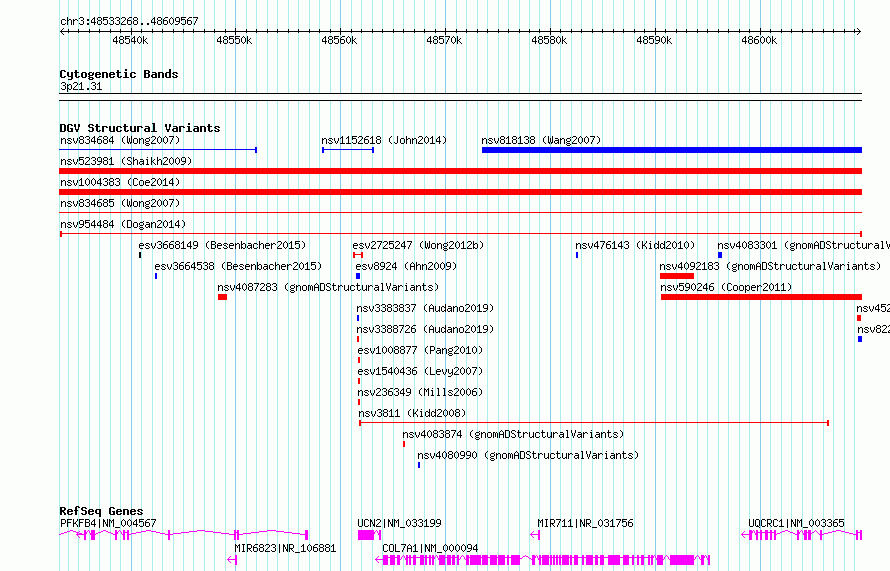890x571 pixels.
Task: Click the thick red bar of nsv1004383
Action: coord(460,192)
